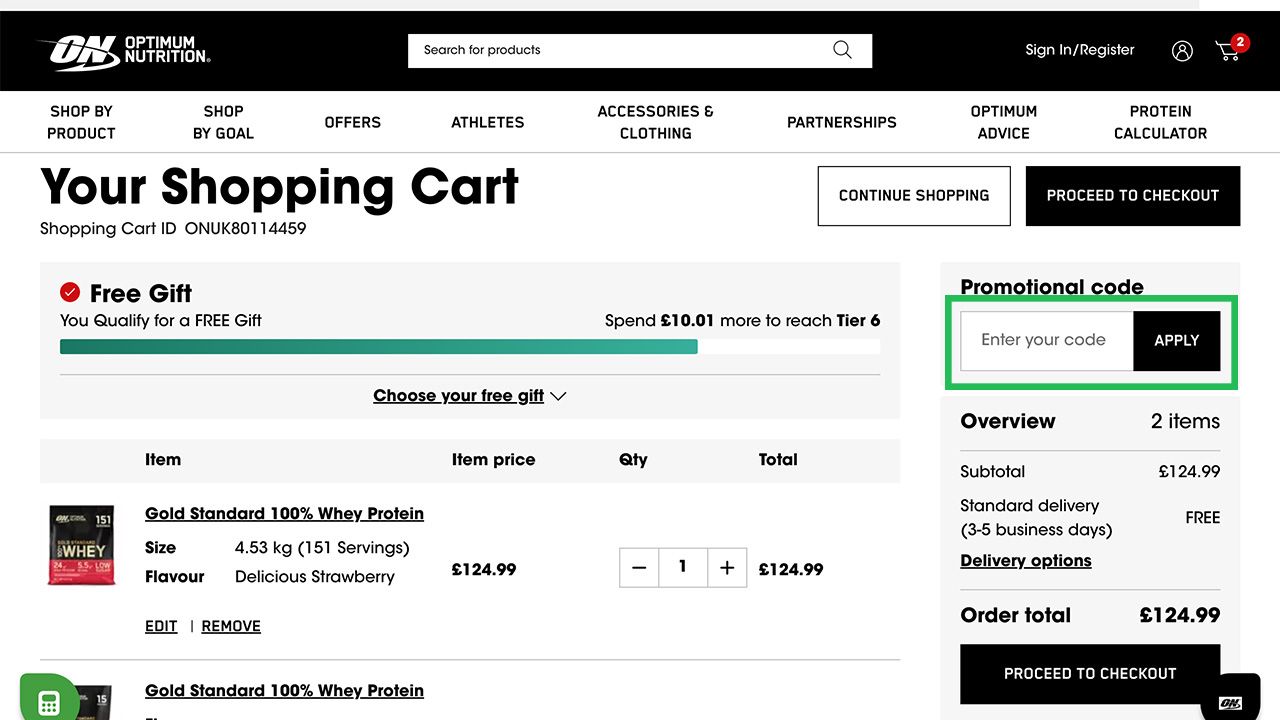
Task: Click Shopping Cart ID ONUK80114459 text
Action: click(173, 229)
